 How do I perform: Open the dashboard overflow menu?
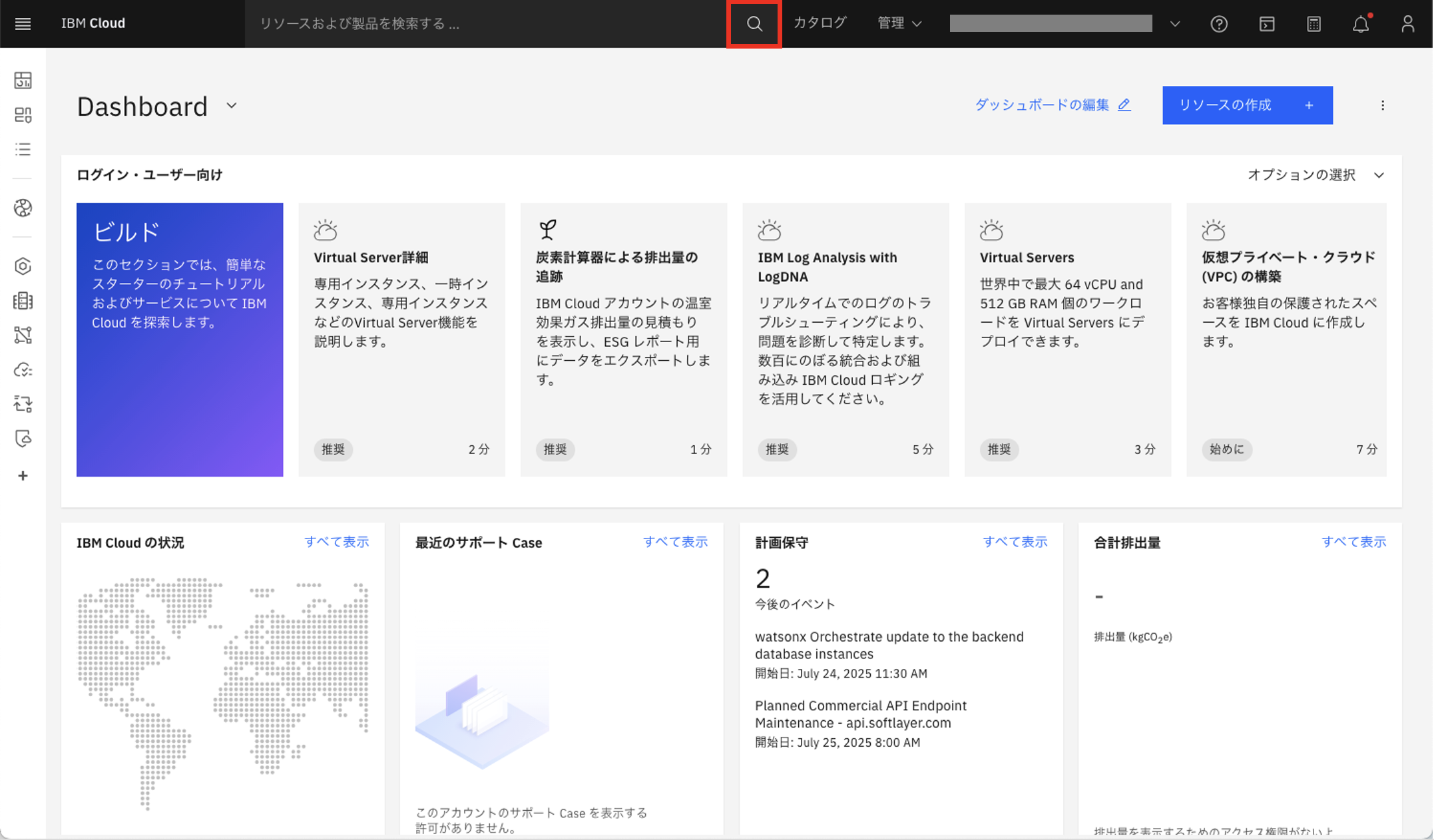point(1382,105)
